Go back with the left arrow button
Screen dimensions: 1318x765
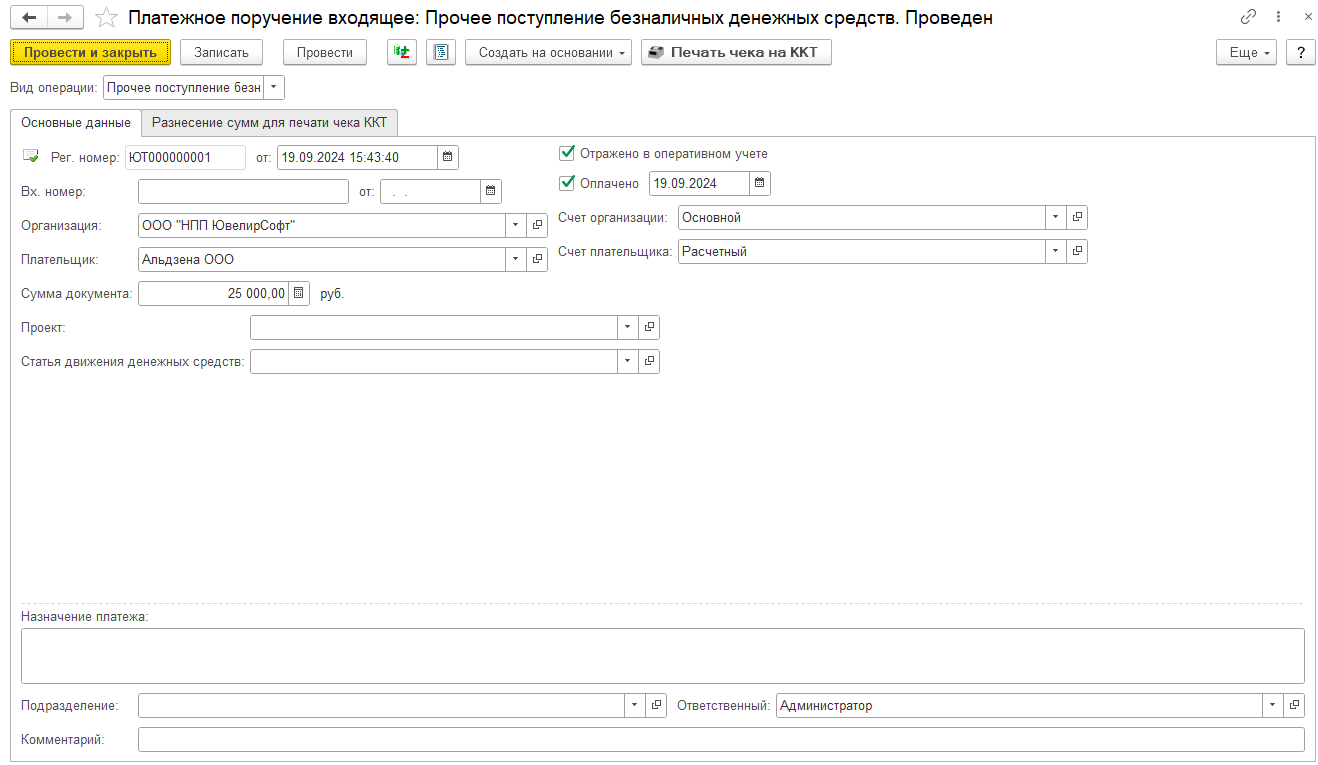28,18
